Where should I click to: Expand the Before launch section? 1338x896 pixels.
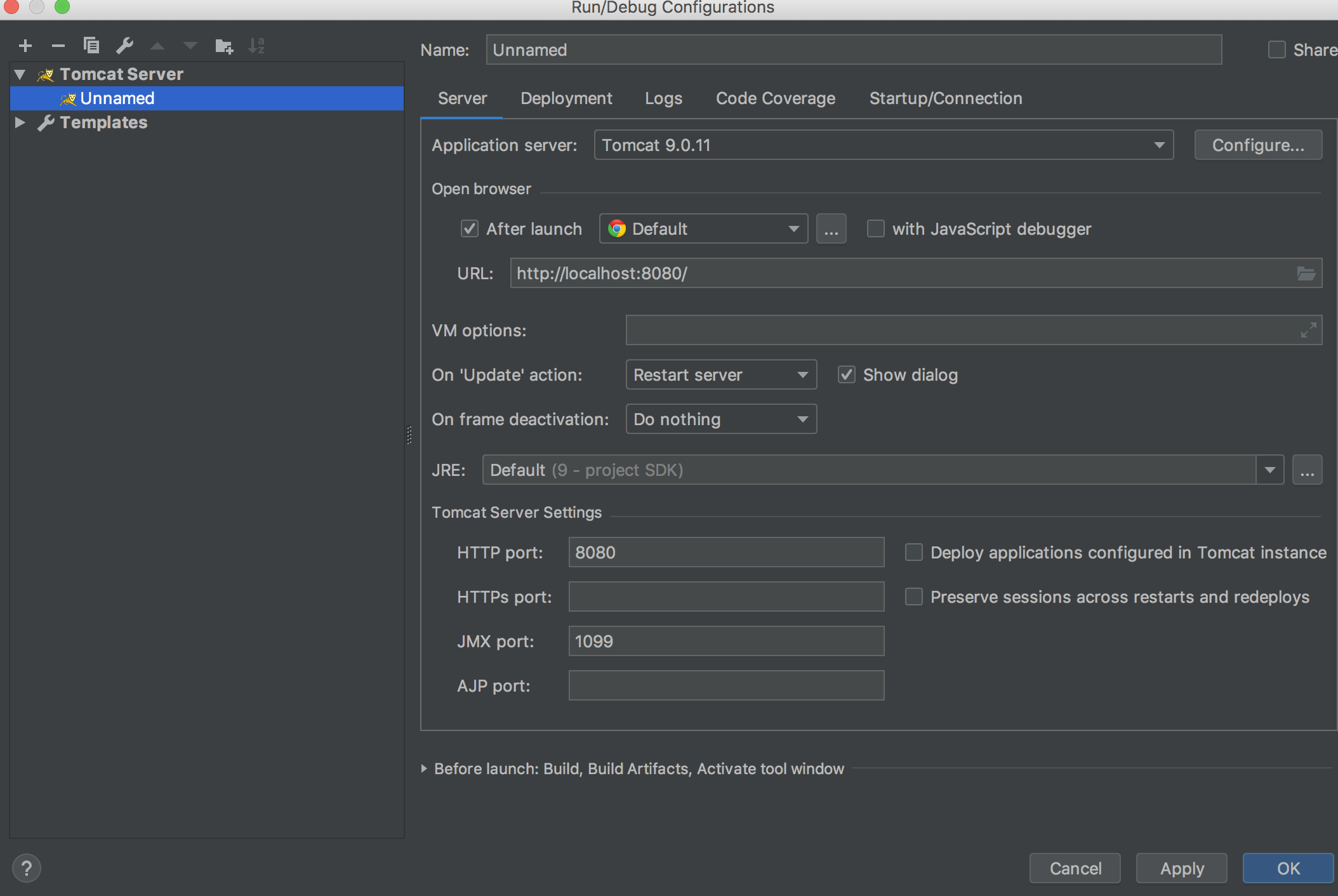click(424, 769)
